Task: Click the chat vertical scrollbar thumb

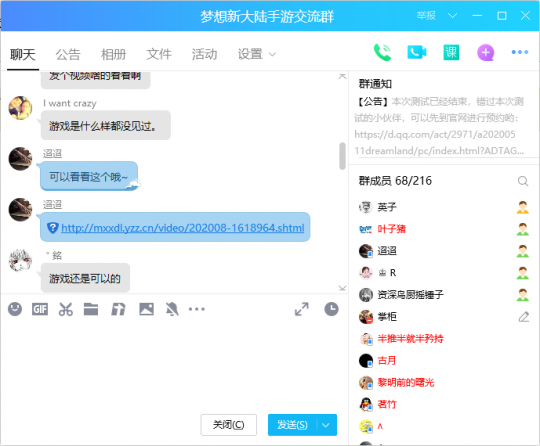Action: point(342,156)
